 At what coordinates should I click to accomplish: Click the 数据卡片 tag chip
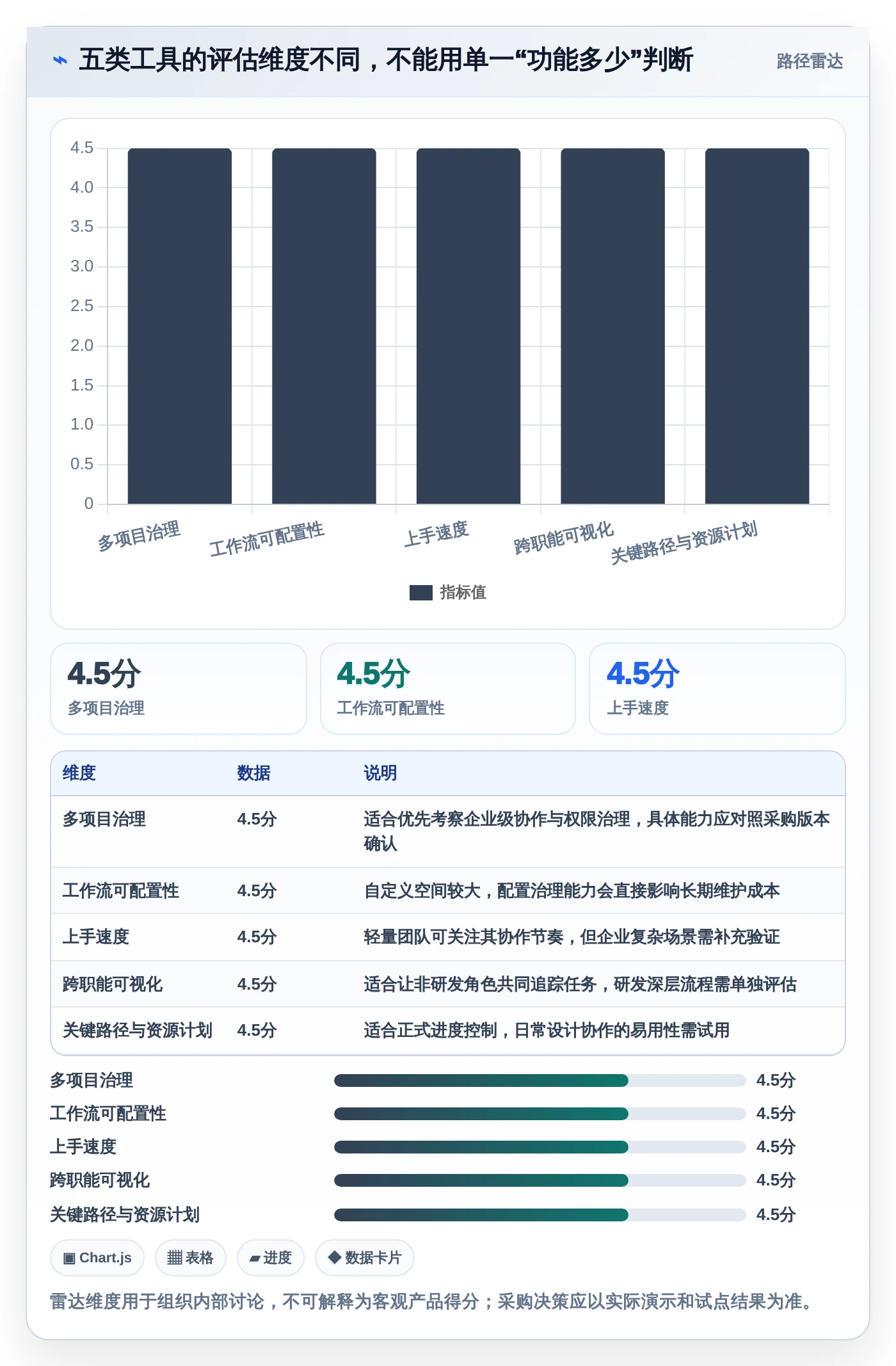click(x=365, y=1258)
